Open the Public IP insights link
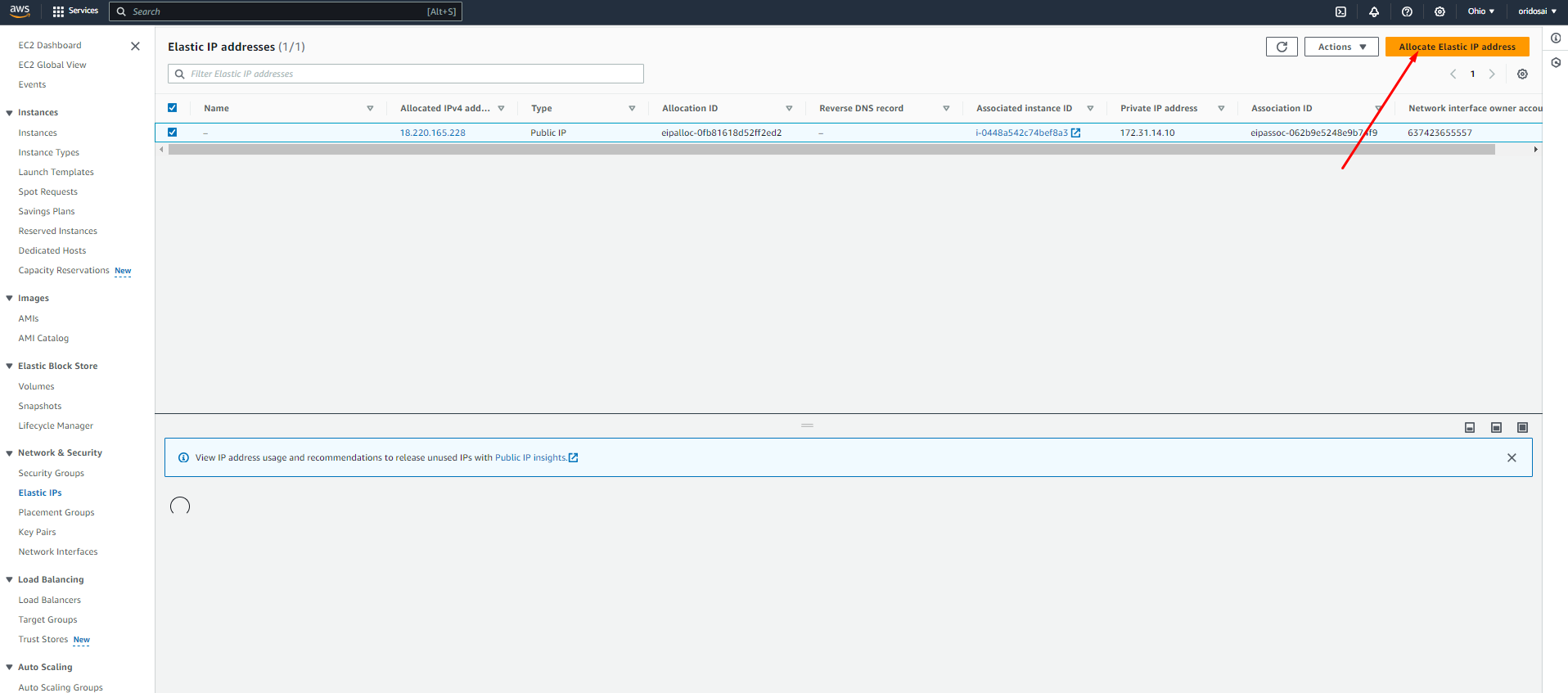Viewport: 1568px width, 693px height. [x=531, y=457]
